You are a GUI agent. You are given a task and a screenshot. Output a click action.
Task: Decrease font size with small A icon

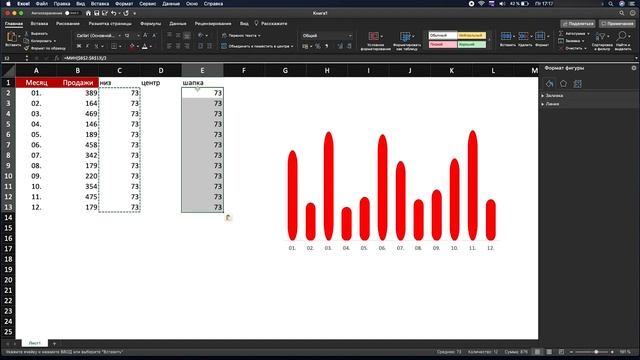pyautogui.click(x=154, y=36)
